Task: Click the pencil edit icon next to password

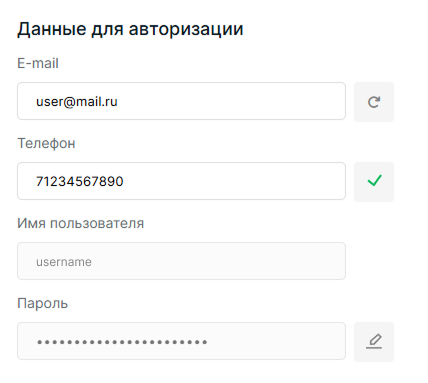Action: click(x=374, y=342)
